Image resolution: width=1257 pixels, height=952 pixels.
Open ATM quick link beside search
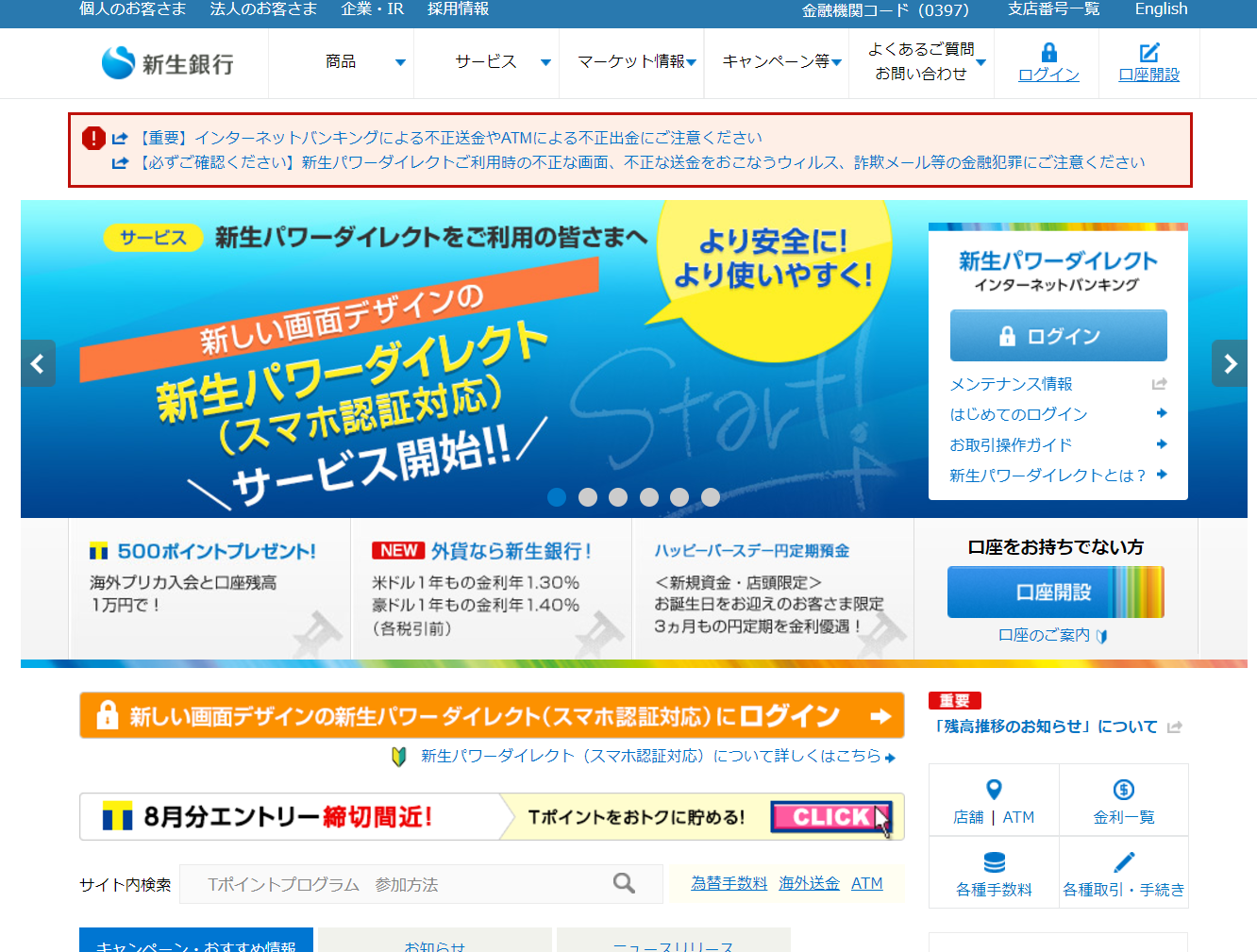pyautogui.click(x=866, y=884)
